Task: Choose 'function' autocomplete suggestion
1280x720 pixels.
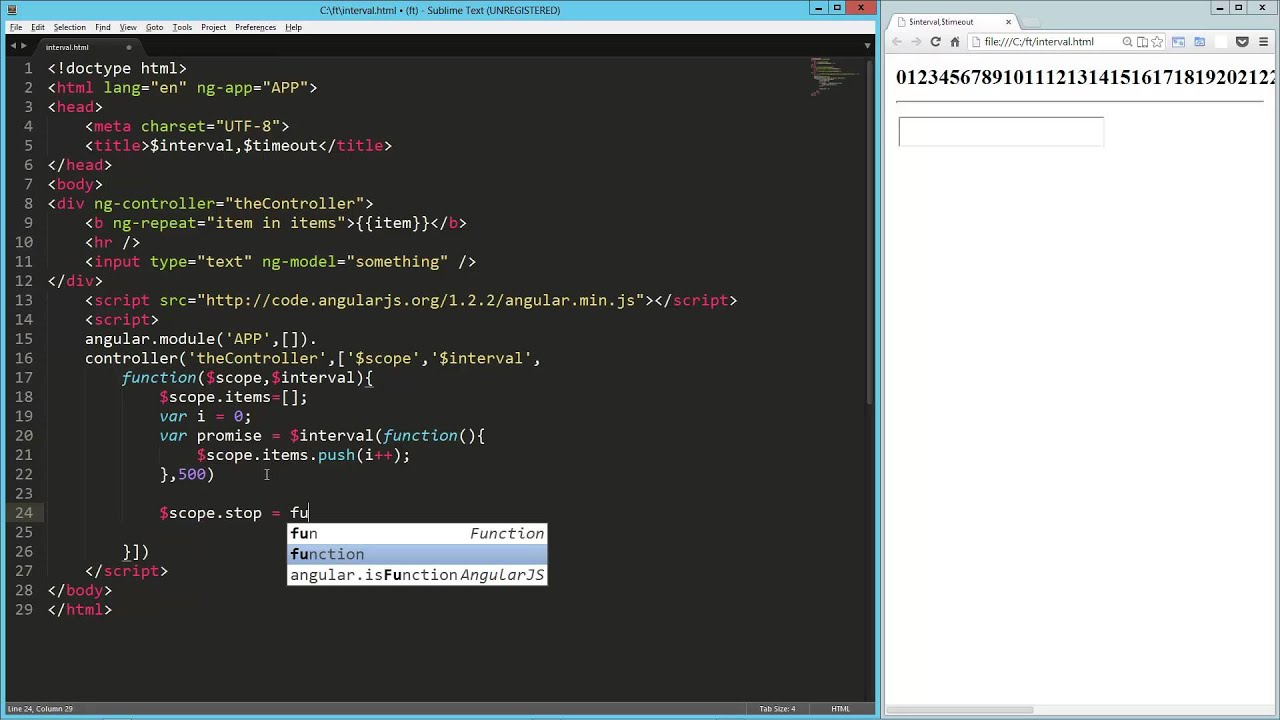Action: tap(417, 554)
